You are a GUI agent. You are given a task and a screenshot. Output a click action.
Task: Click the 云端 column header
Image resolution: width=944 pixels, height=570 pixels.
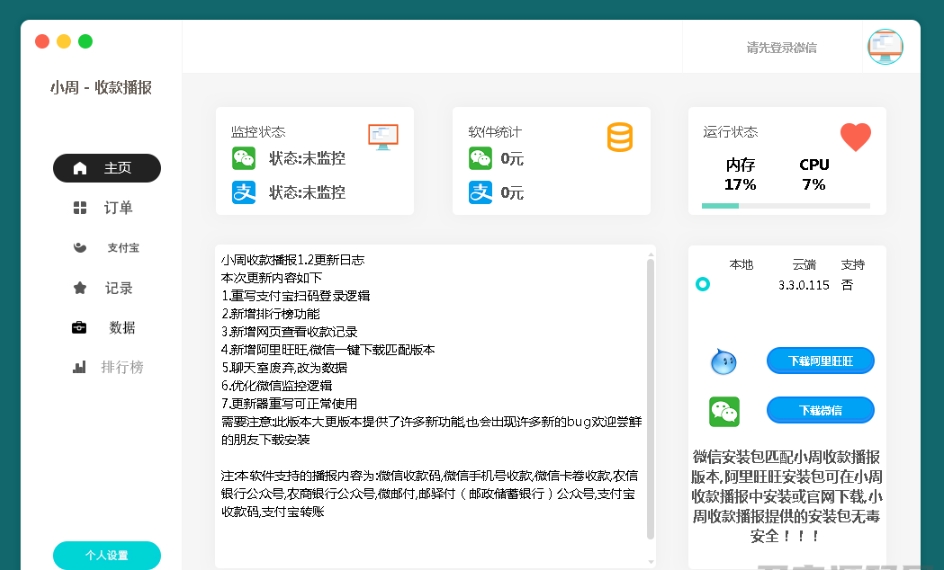pos(804,265)
